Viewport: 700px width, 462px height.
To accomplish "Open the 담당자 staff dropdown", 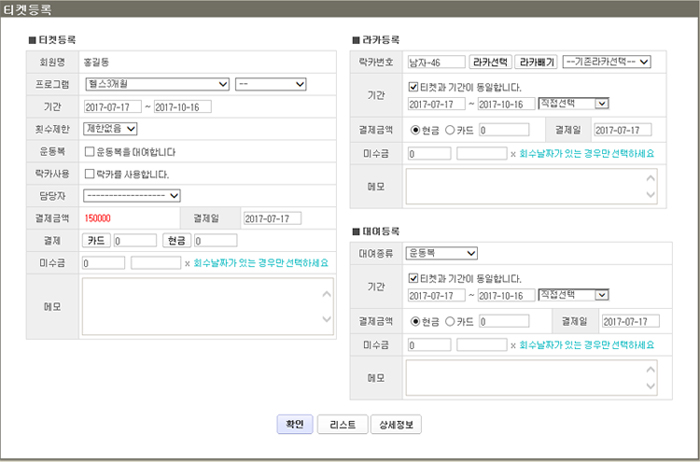I will tap(138, 195).
